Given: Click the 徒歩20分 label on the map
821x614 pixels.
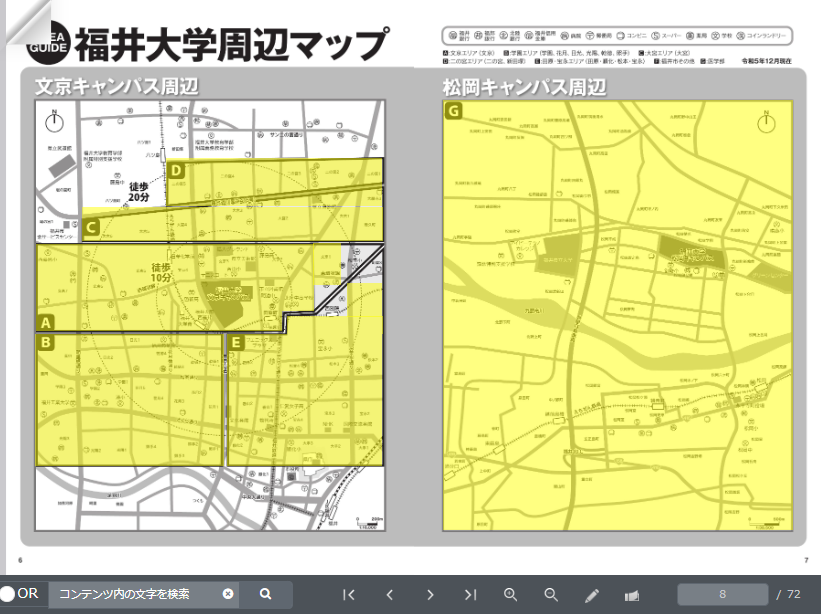Looking at the screenshot, I should point(139,192).
